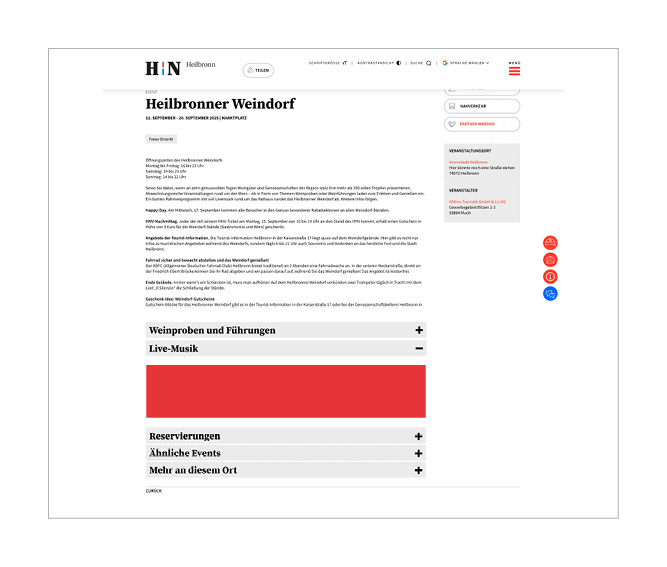Click the Teilen share button
Image resolution: width=667 pixels, height=567 pixels.
tap(258, 70)
